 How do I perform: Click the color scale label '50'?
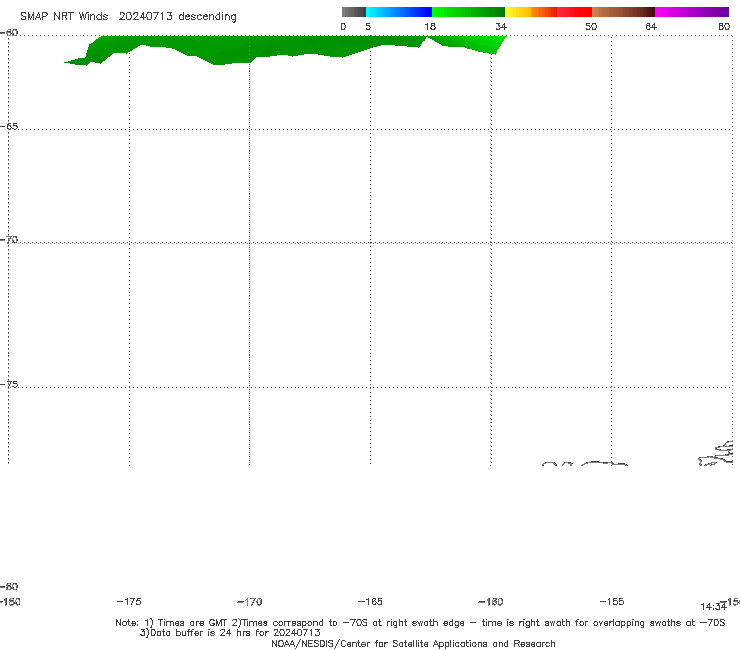(591, 26)
